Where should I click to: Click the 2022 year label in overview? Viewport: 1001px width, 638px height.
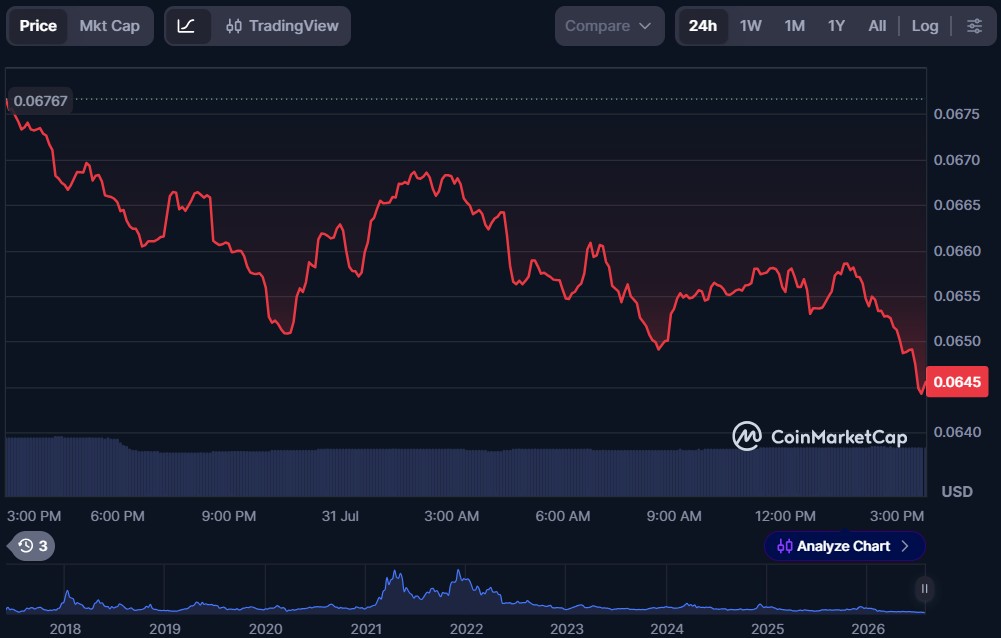pos(466,629)
